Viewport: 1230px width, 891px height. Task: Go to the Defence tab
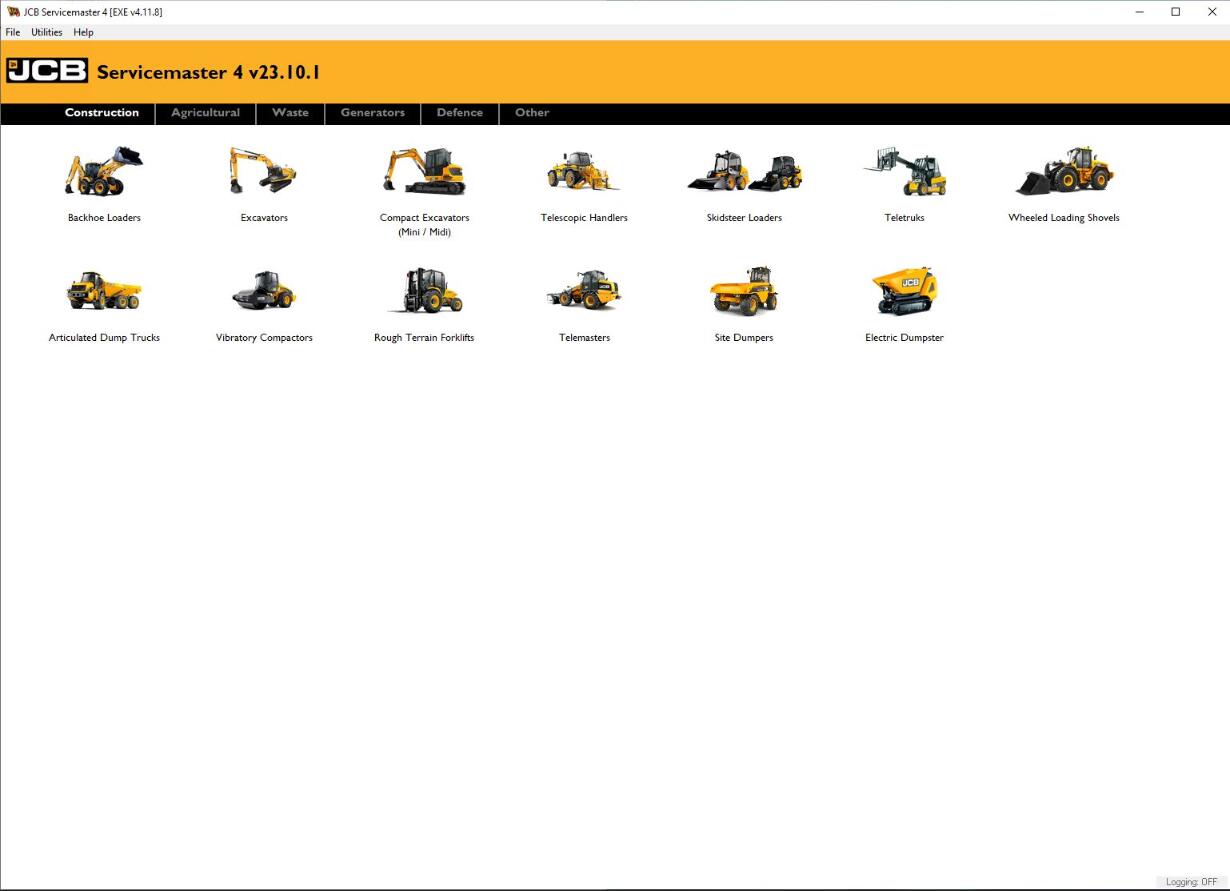(459, 113)
